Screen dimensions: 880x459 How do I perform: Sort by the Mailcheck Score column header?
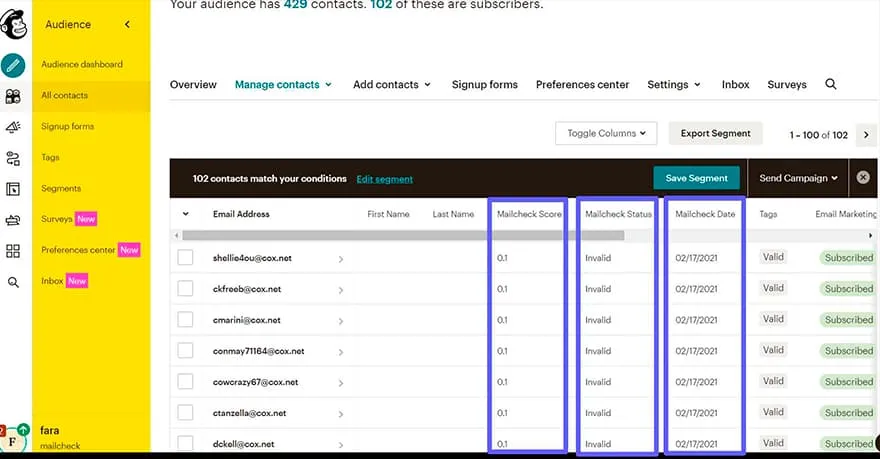(529, 214)
